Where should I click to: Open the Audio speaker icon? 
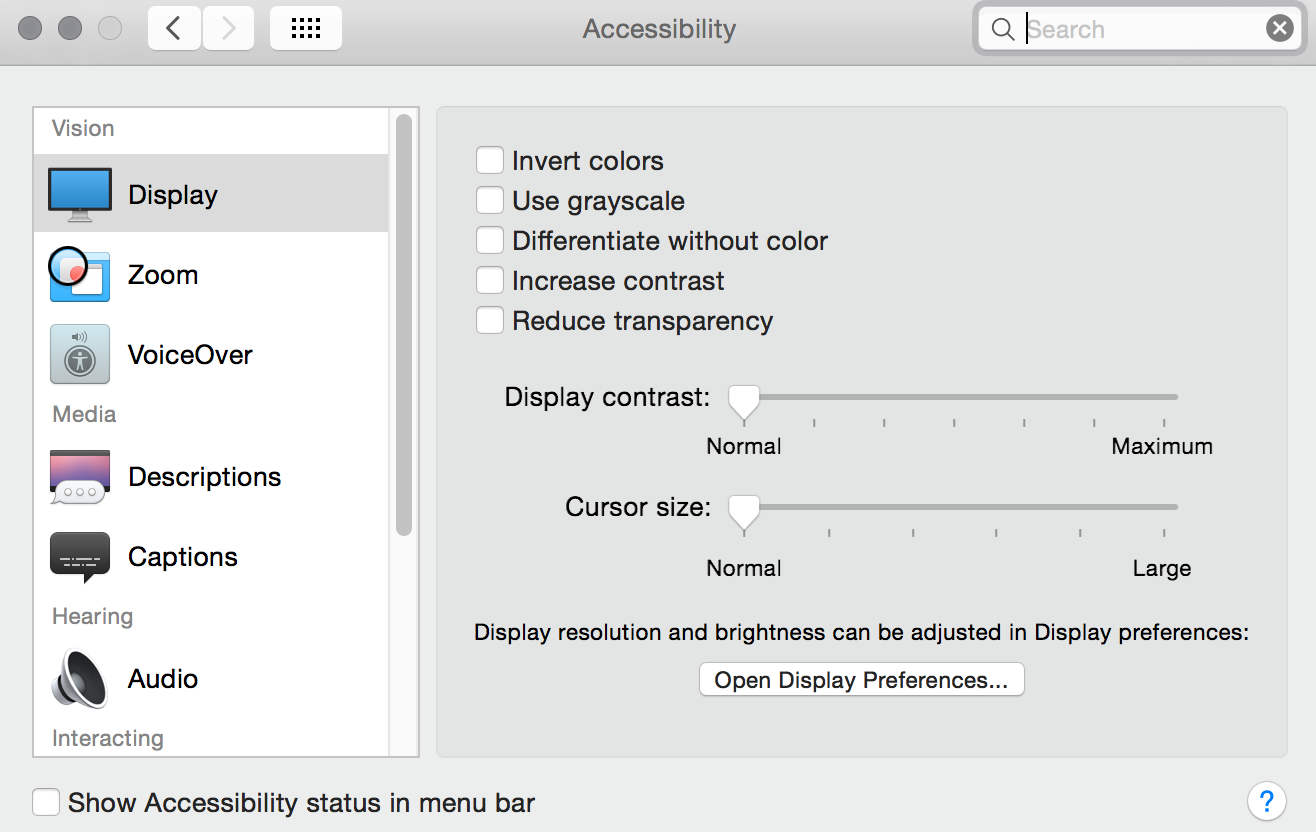pos(79,679)
